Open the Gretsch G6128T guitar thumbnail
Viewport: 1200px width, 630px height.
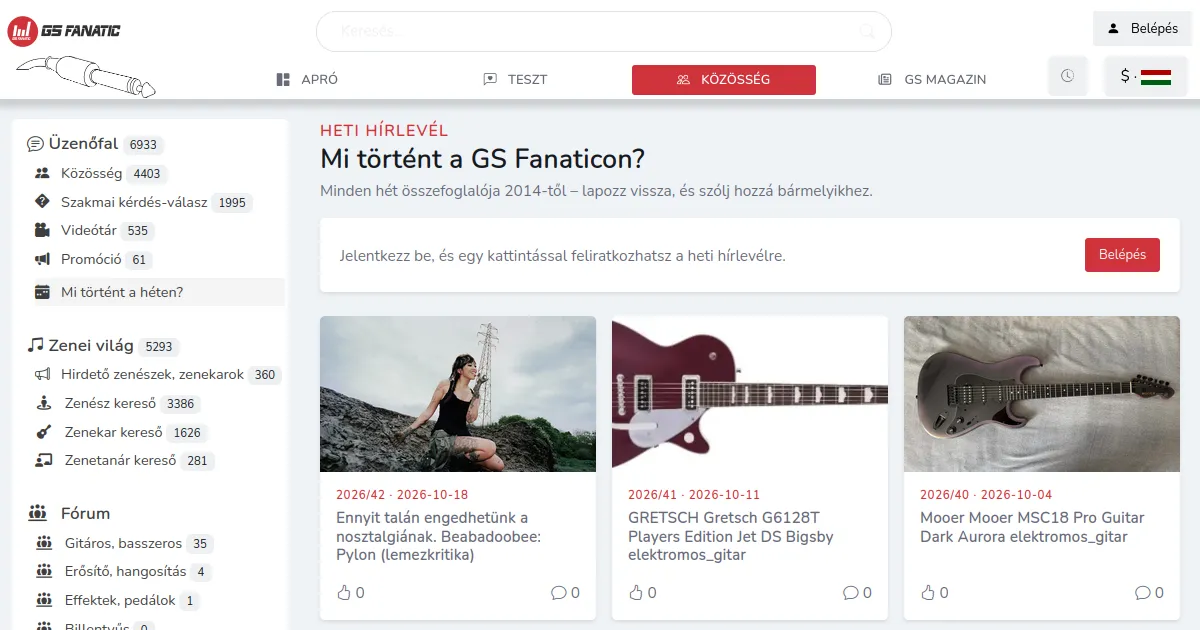click(750, 394)
